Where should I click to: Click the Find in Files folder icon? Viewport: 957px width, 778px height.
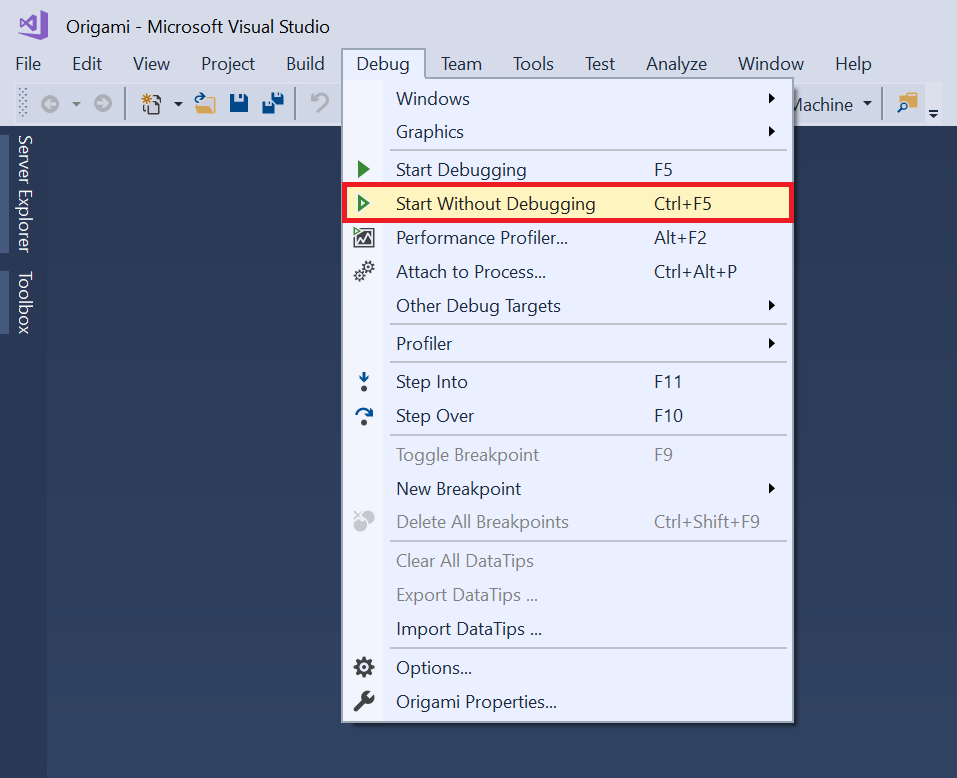pyautogui.click(x=907, y=104)
